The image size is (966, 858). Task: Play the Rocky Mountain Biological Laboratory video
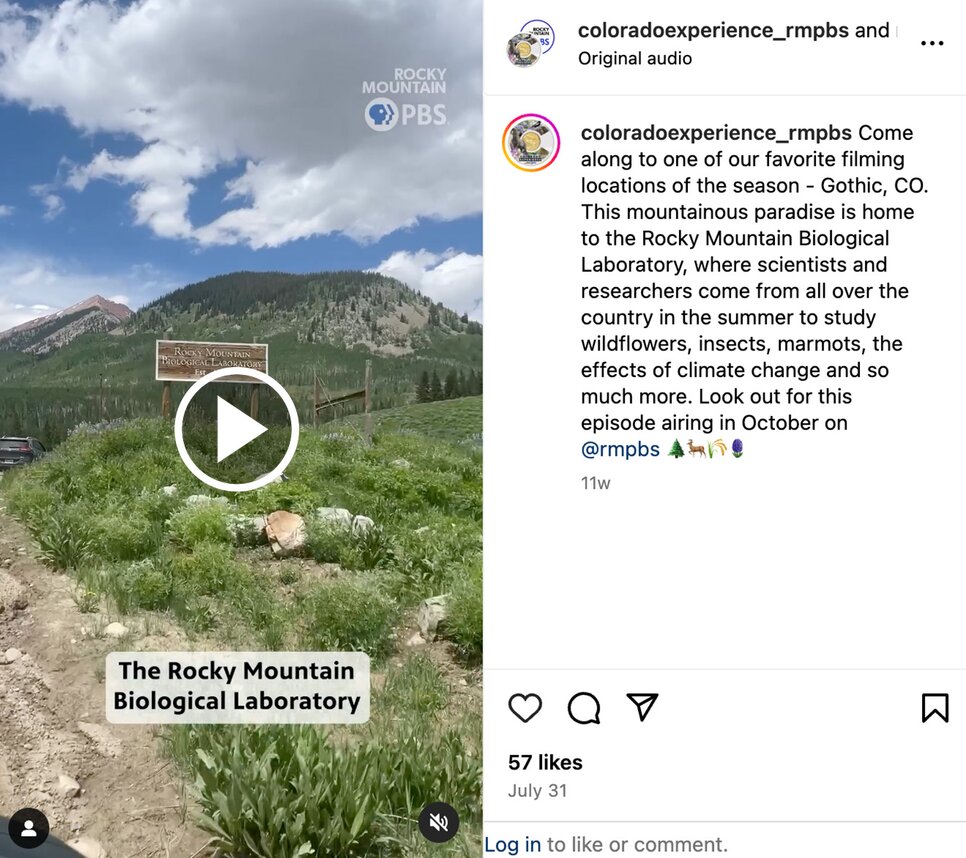(x=237, y=429)
